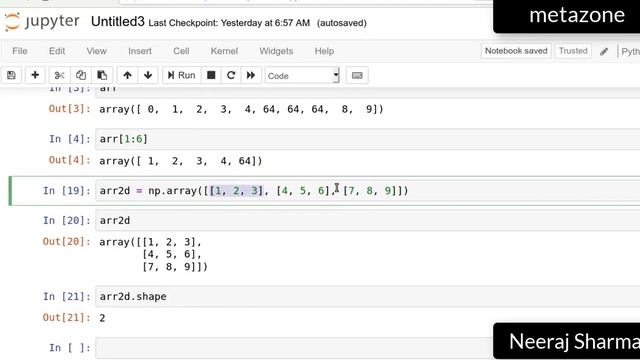Viewport: 640px width, 360px height.
Task: Open the Kernel menu
Action: 224,51
